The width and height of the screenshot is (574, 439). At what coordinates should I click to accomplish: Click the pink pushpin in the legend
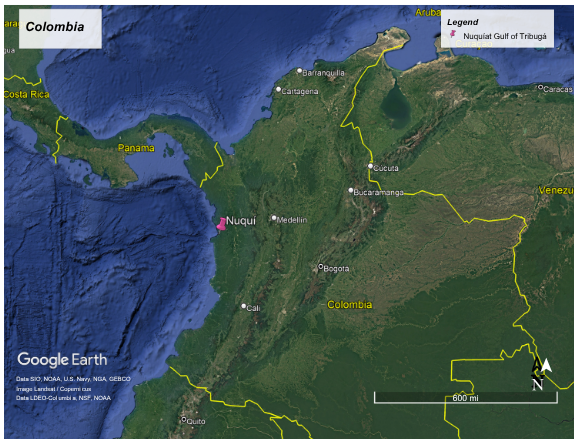point(453,34)
